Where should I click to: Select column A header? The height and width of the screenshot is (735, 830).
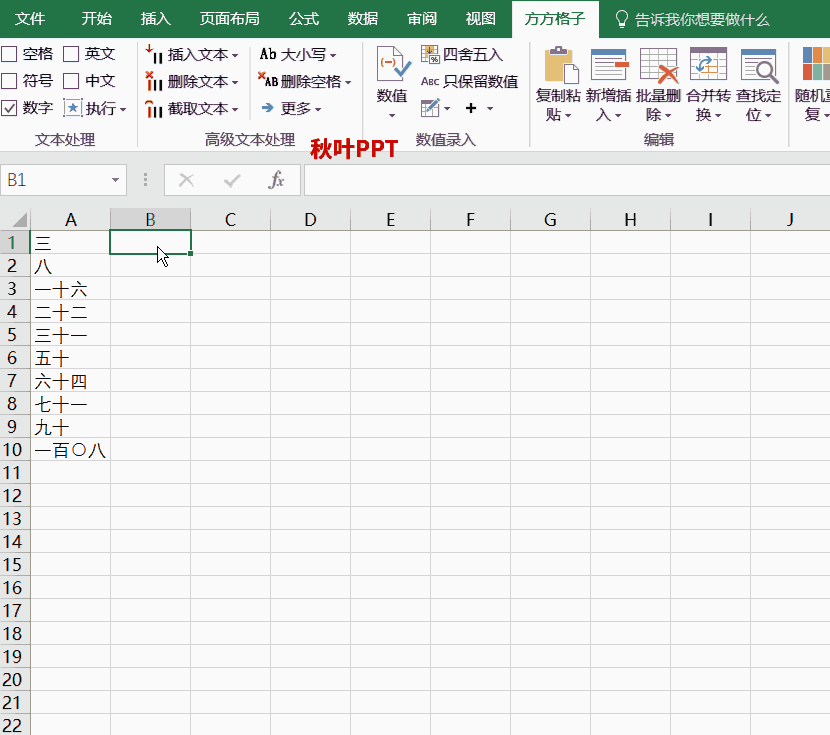pyautogui.click(x=70, y=219)
